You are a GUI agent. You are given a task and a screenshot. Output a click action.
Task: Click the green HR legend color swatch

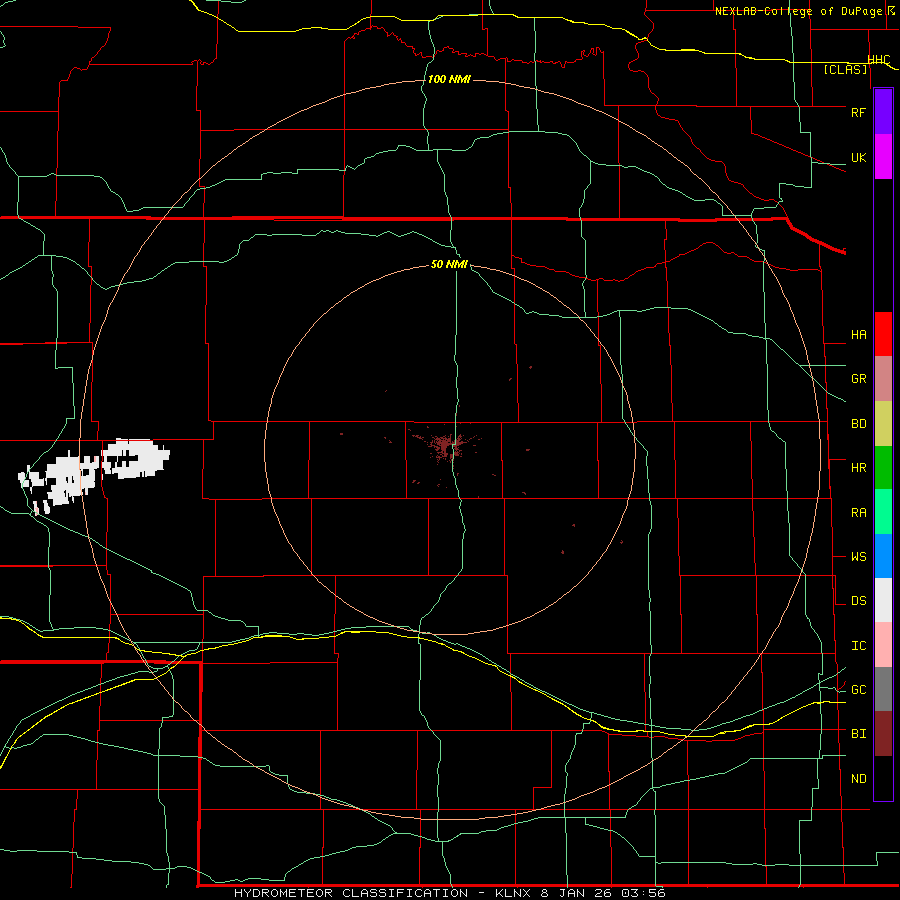click(x=883, y=467)
